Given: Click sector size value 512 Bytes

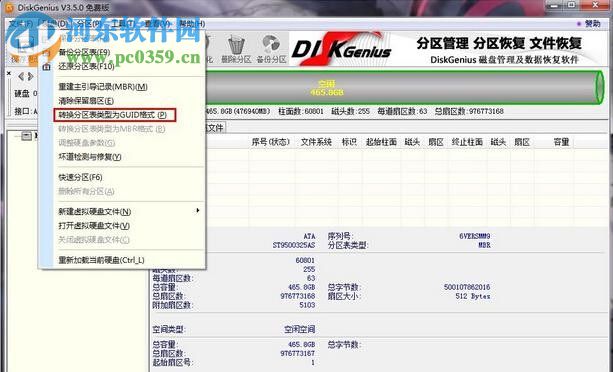Looking at the screenshot, I should 473,296.
